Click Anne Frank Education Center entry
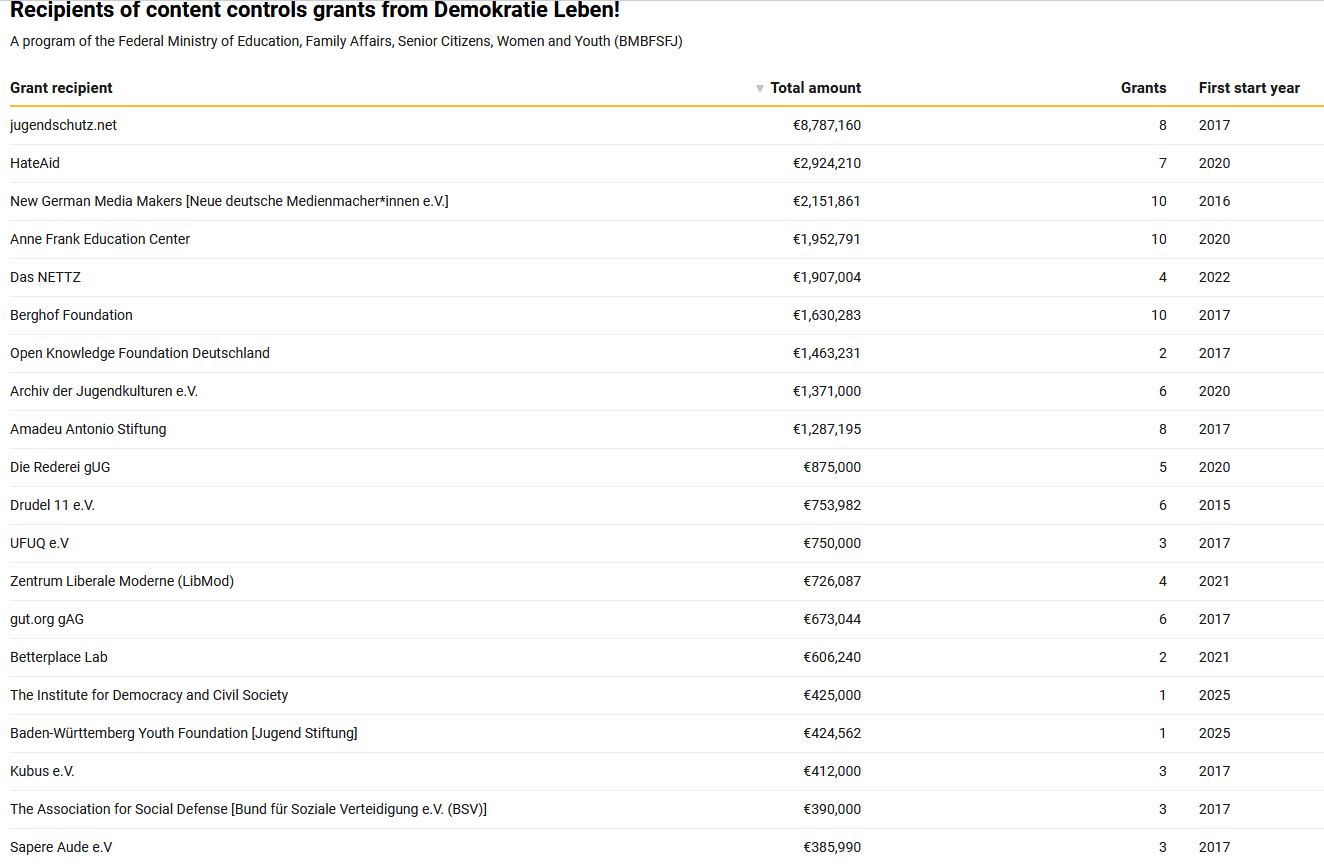The width and height of the screenshot is (1324, 865). click(100, 239)
